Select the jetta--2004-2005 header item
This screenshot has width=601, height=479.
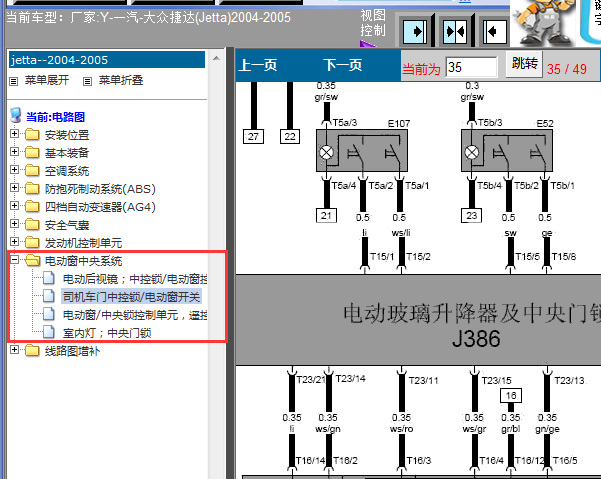click(x=107, y=60)
